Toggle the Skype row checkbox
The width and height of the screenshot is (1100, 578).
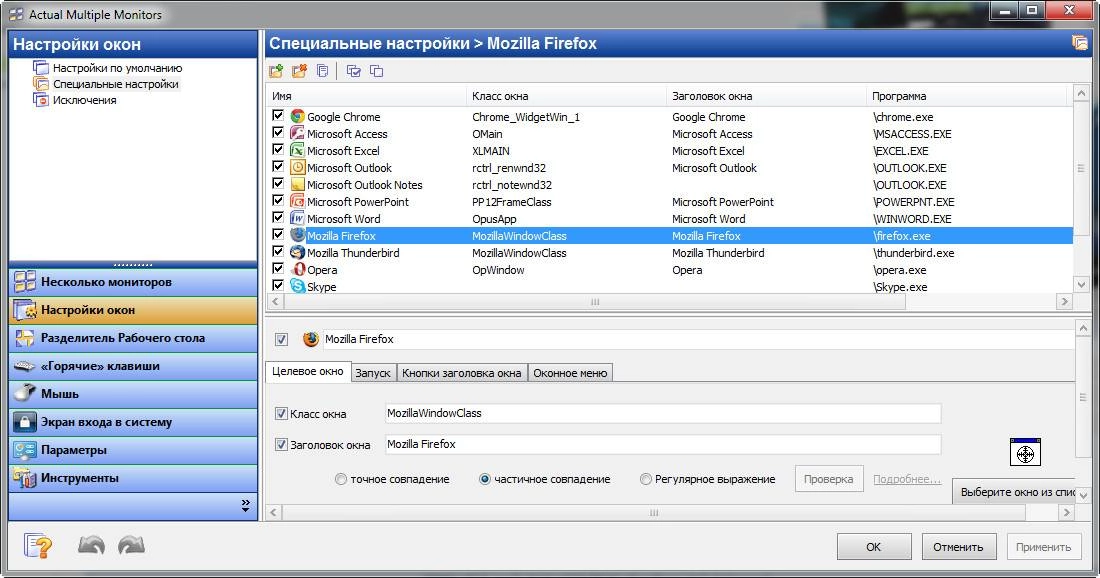(x=278, y=285)
